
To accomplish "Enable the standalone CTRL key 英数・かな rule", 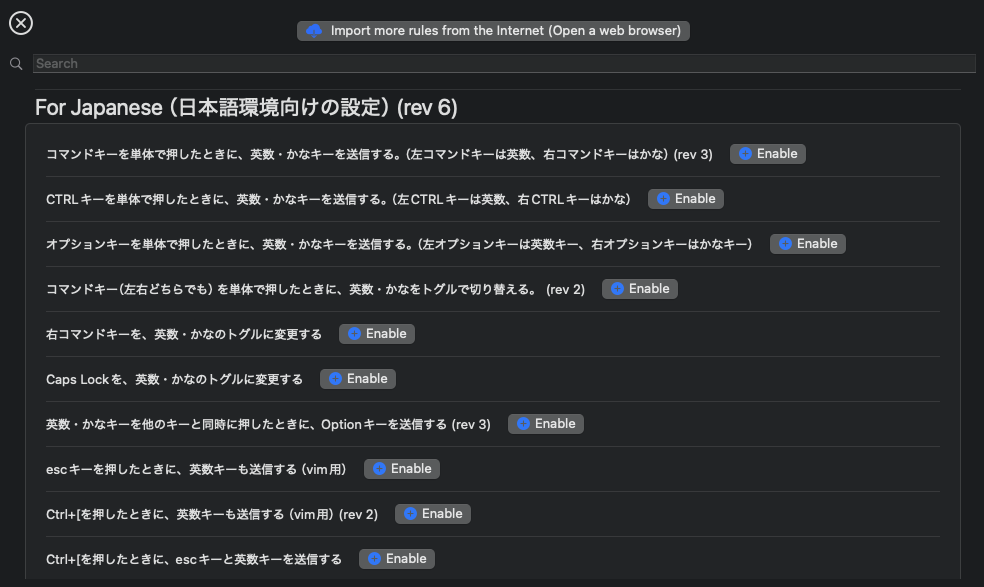I will pyautogui.click(x=685, y=198).
